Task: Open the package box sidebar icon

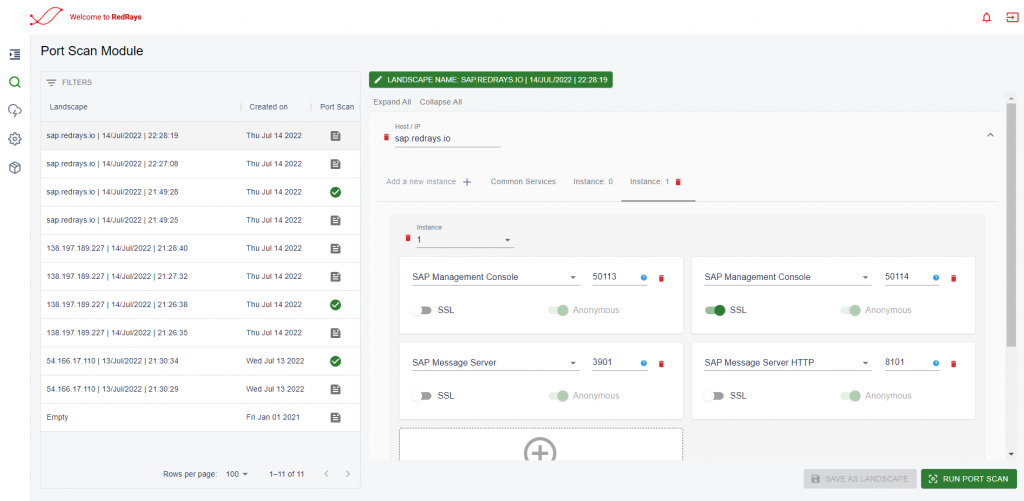Action: (15, 168)
